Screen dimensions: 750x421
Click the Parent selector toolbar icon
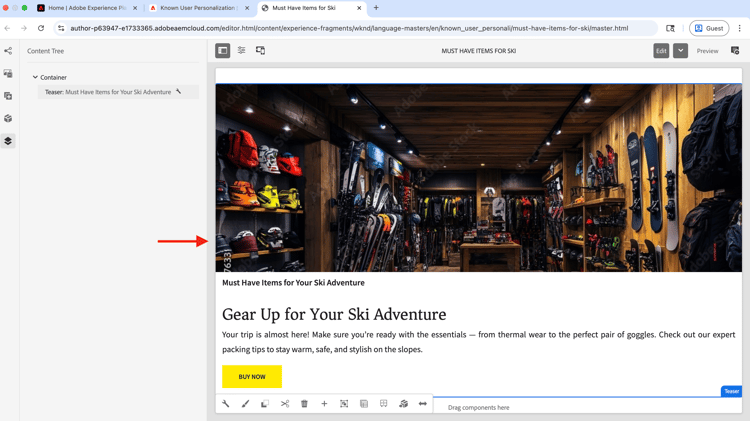pos(364,404)
